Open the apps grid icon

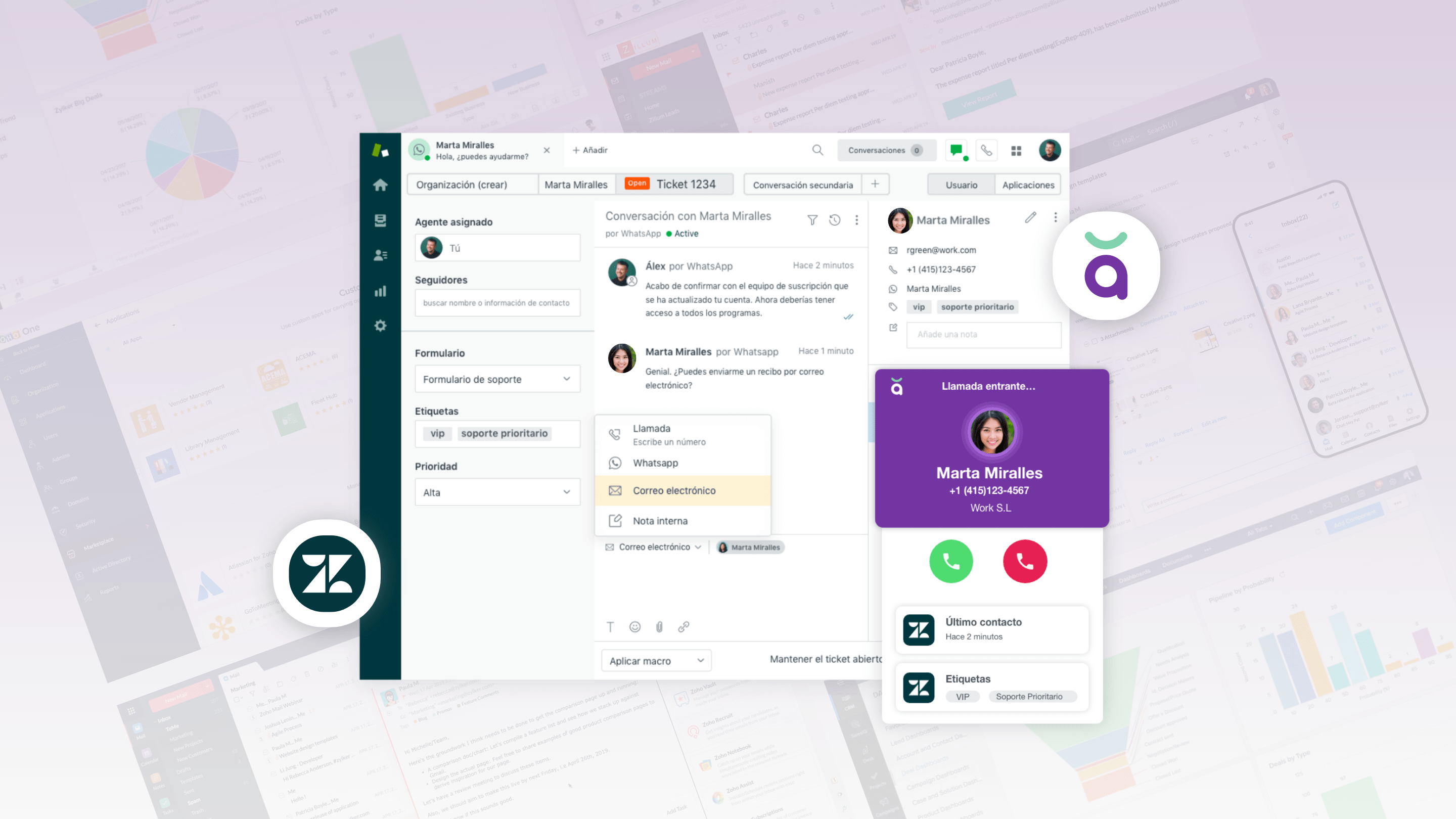coord(1016,151)
